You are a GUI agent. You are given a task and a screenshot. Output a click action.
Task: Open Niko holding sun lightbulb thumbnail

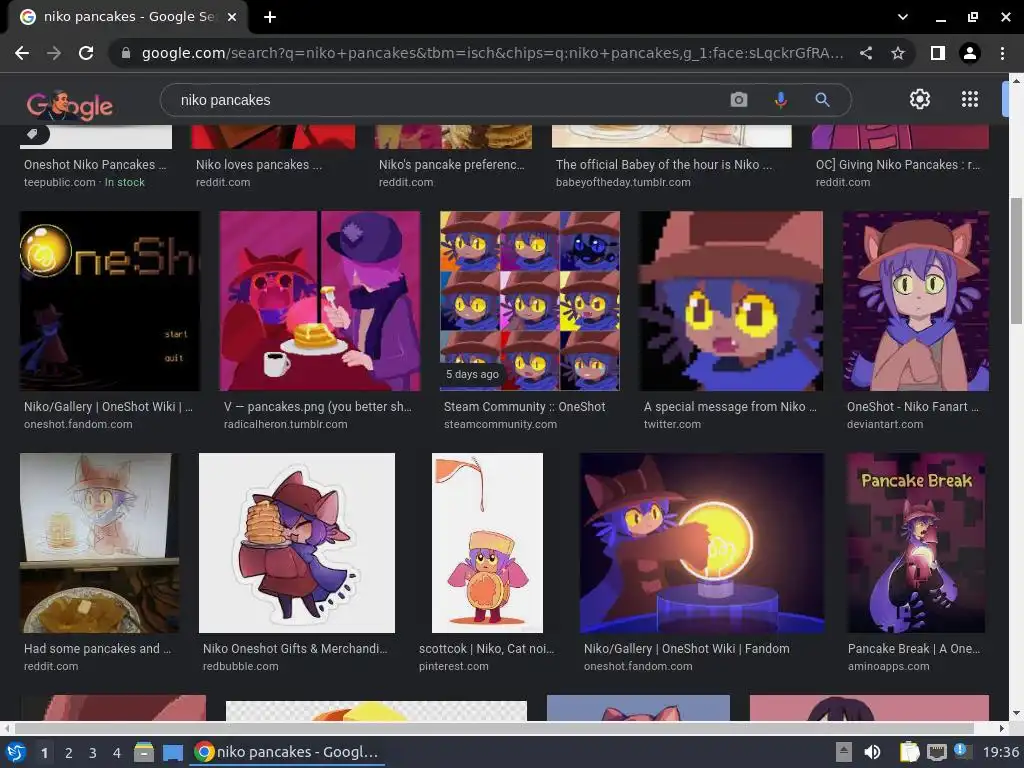tap(701, 543)
